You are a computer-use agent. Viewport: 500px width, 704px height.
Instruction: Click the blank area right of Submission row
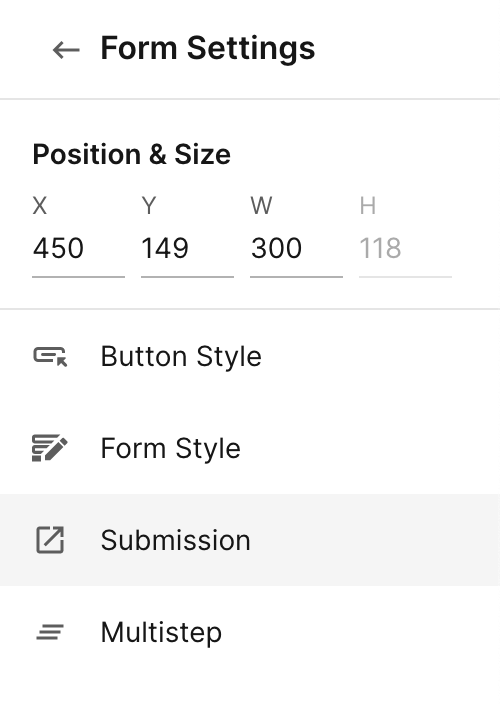click(x=375, y=540)
